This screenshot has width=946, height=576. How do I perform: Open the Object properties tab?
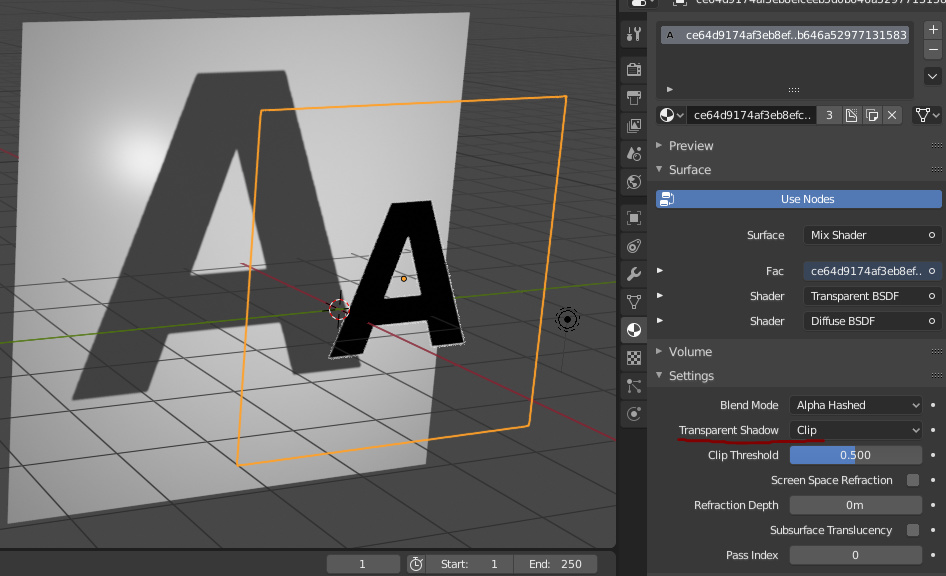click(x=633, y=217)
